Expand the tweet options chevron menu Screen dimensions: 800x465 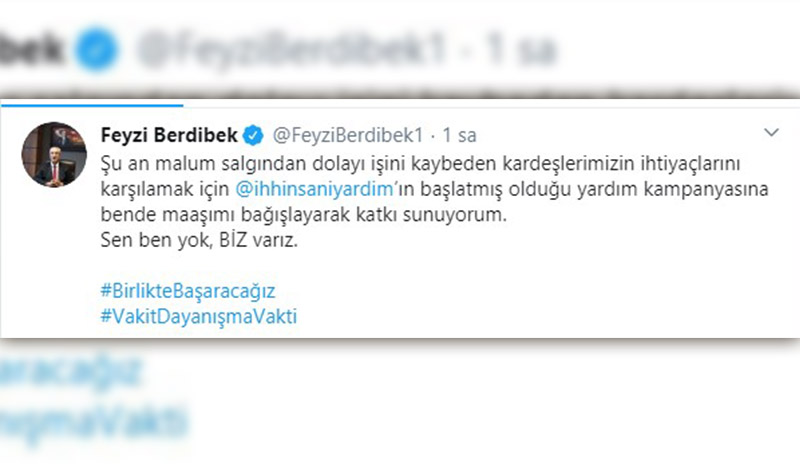pyautogui.click(x=771, y=133)
